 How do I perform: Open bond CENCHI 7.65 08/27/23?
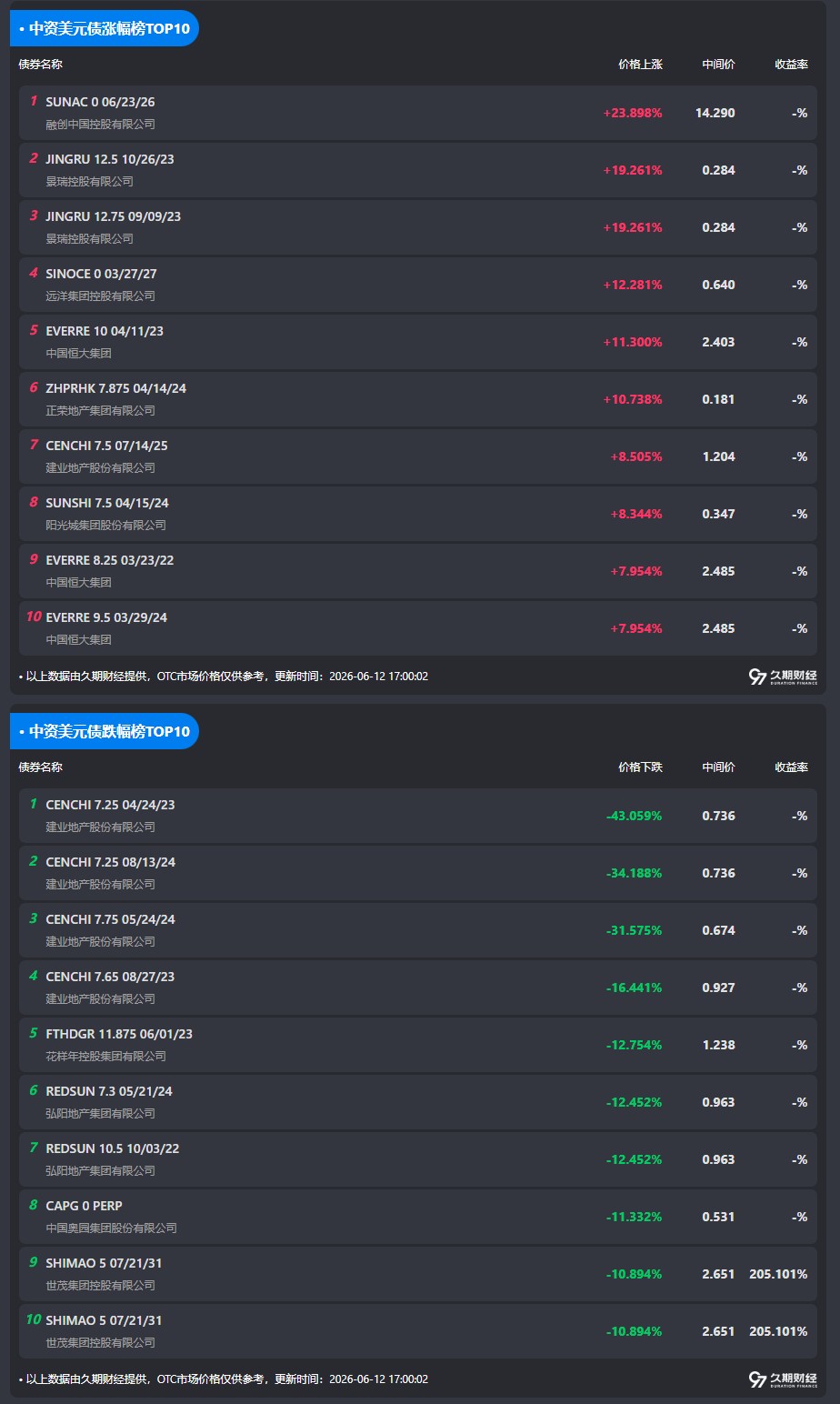tap(110, 977)
